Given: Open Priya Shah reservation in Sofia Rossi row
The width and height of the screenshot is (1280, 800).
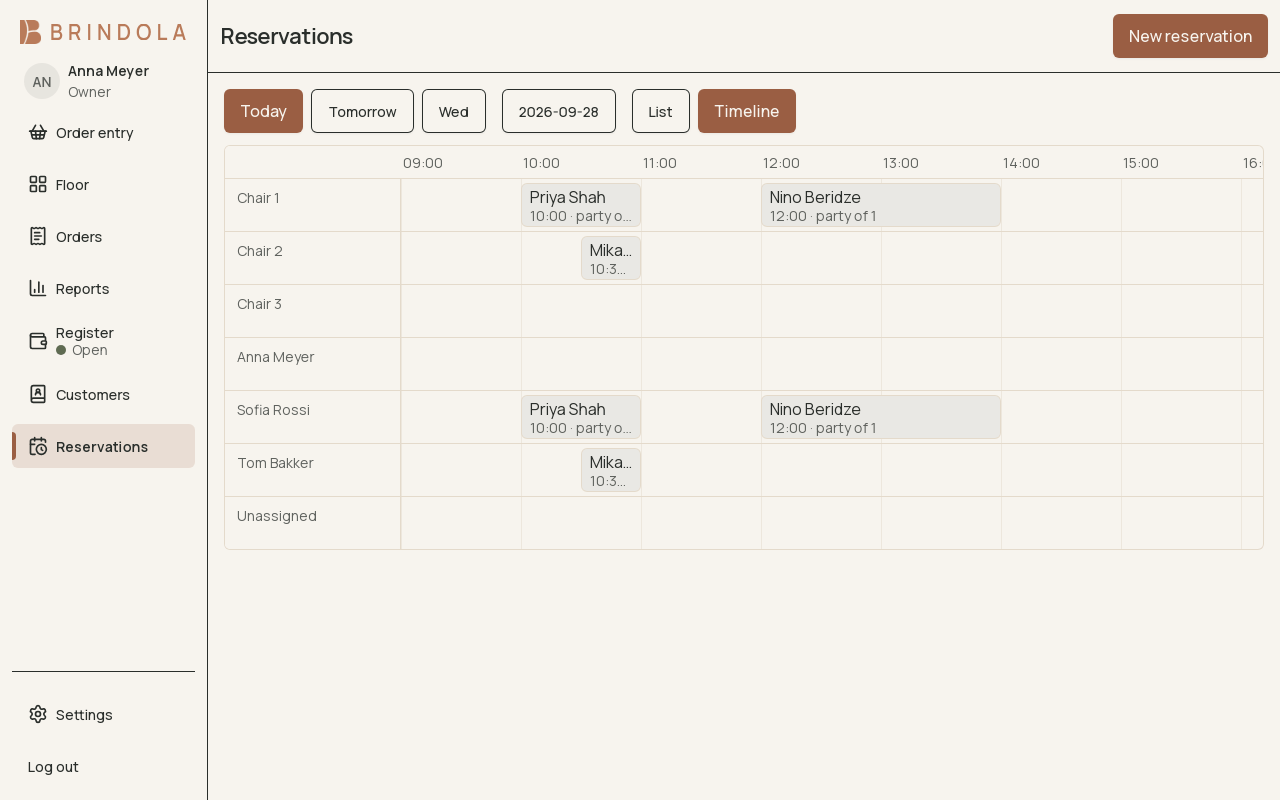Looking at the screenshot, I should pos(581,417).
